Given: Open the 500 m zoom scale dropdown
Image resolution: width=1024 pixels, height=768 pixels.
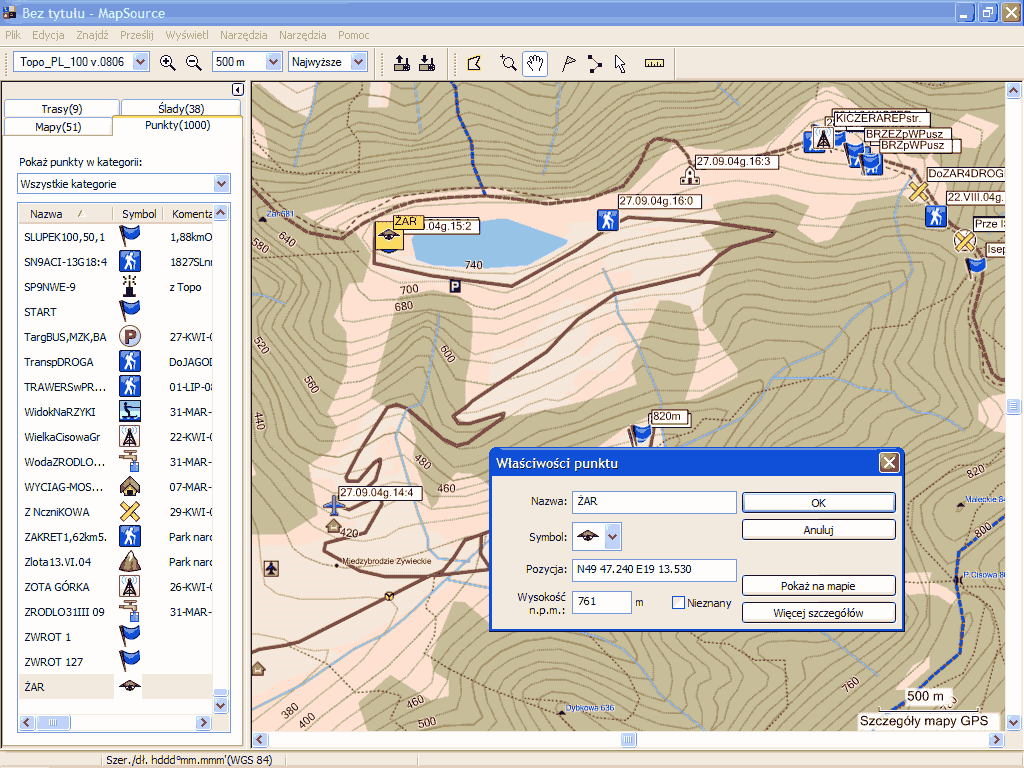Looking at the screenshot, I should pyautogui.click(x=274, y=62).
